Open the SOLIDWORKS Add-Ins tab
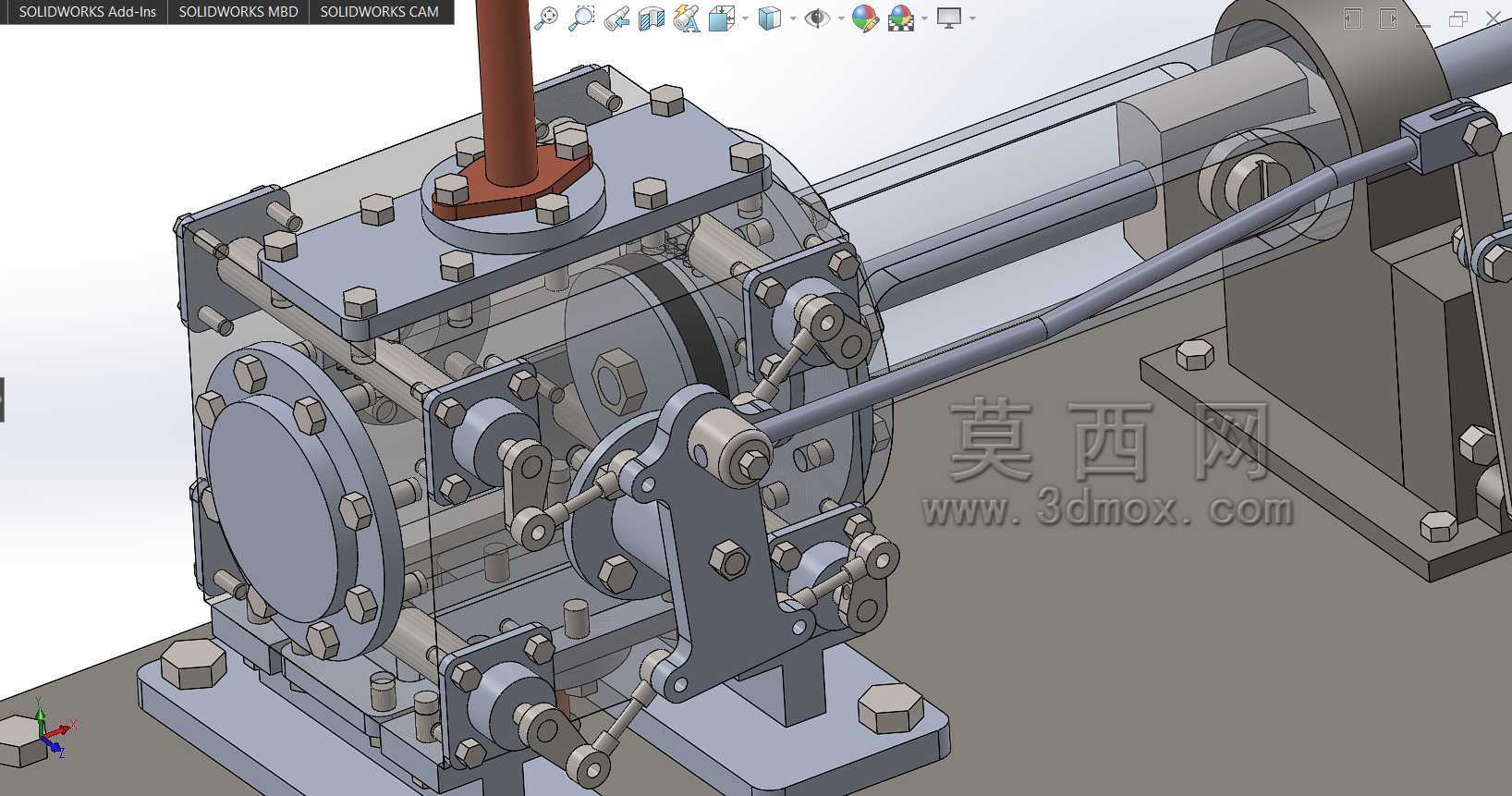Viewport: 1512px width, 796px height. click(x=87, y=12)
